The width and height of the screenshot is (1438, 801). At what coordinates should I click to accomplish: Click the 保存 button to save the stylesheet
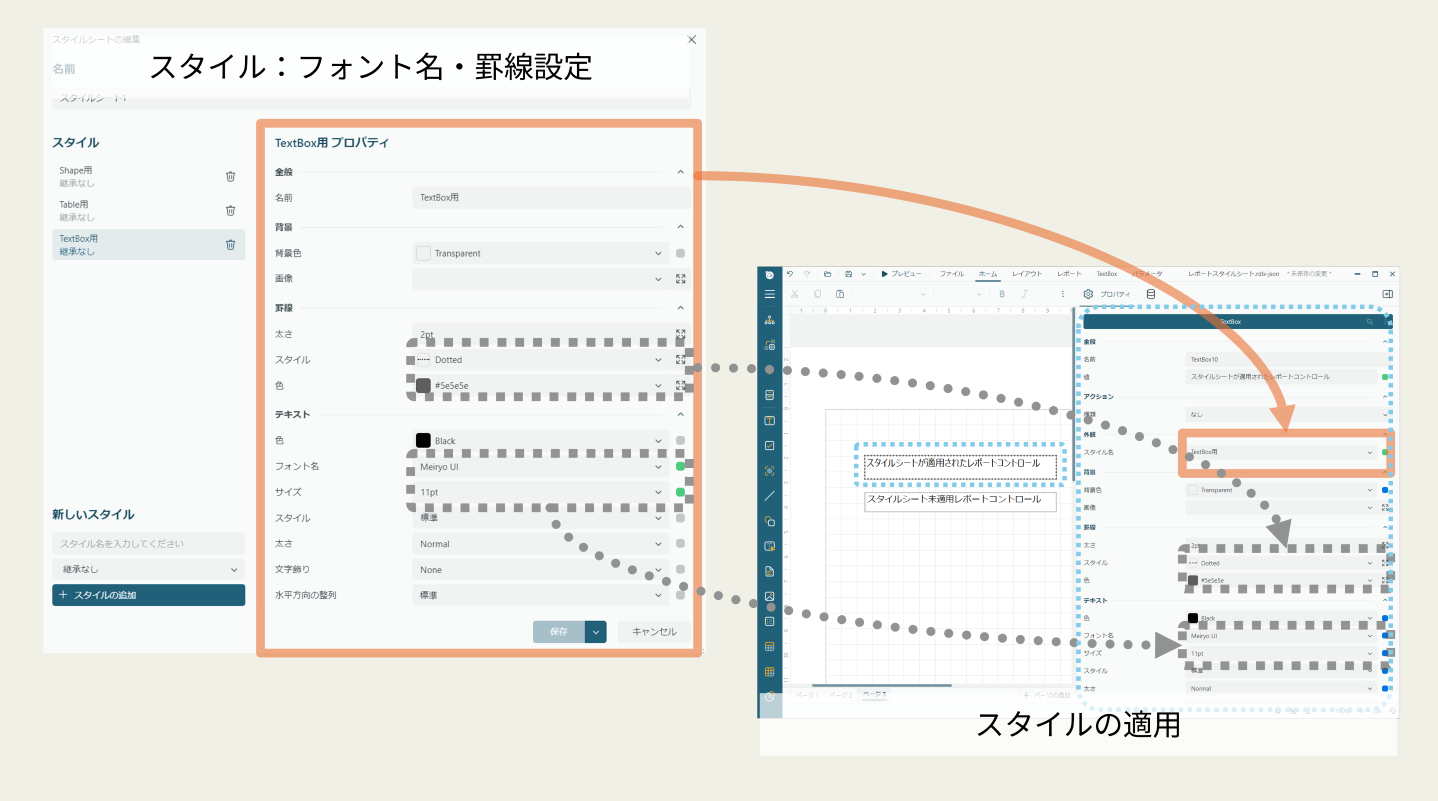coord(561,631)
